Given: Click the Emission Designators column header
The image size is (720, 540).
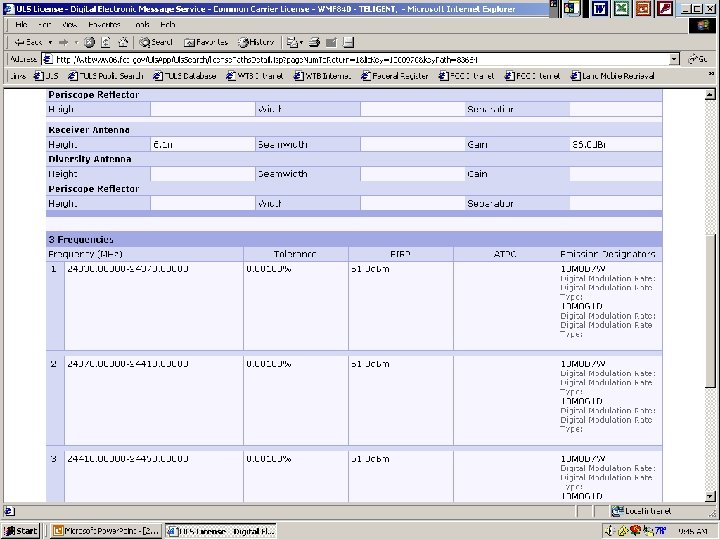Looking at the screenshot, I should tap(608, 254).
